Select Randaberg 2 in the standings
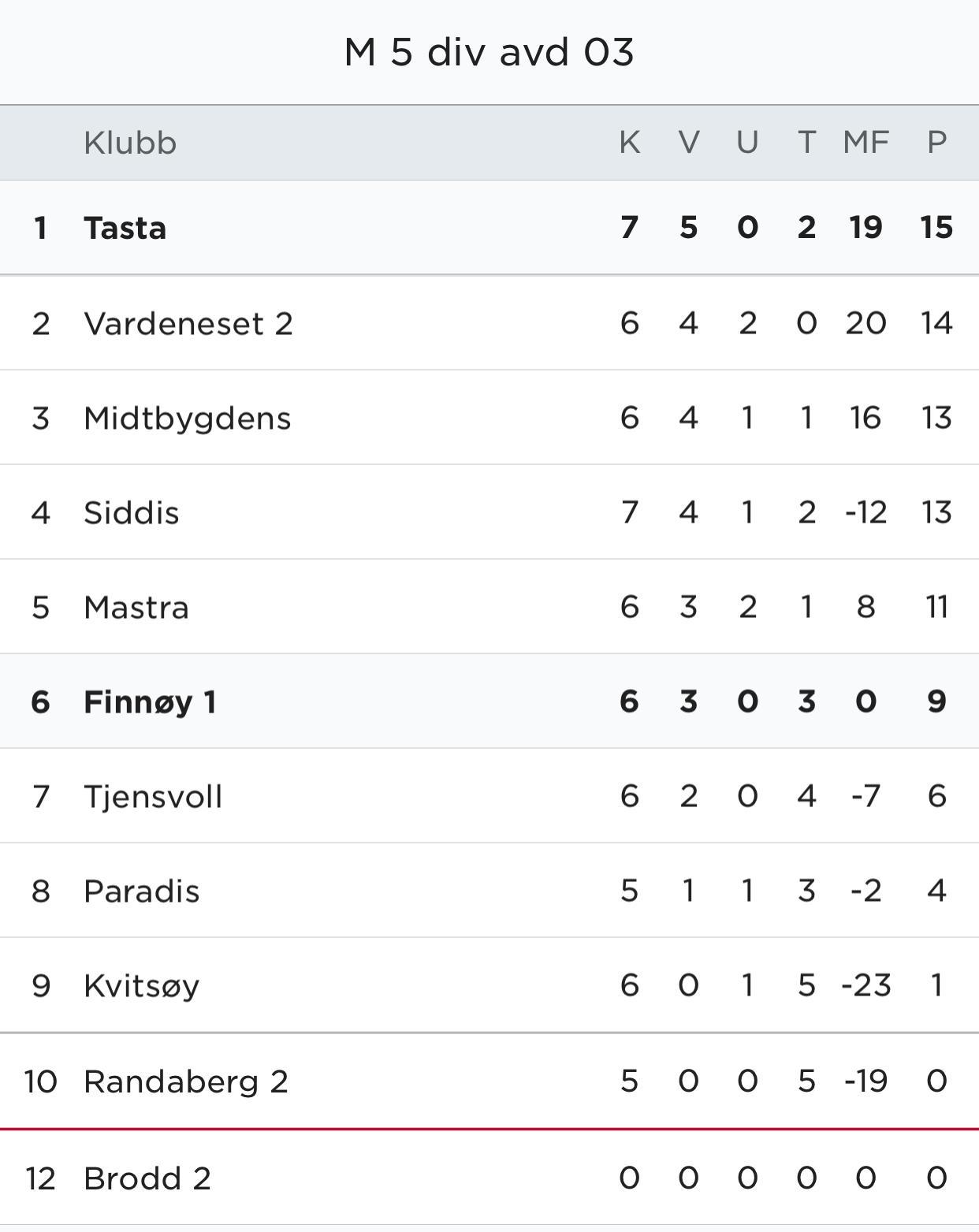 186,1081
